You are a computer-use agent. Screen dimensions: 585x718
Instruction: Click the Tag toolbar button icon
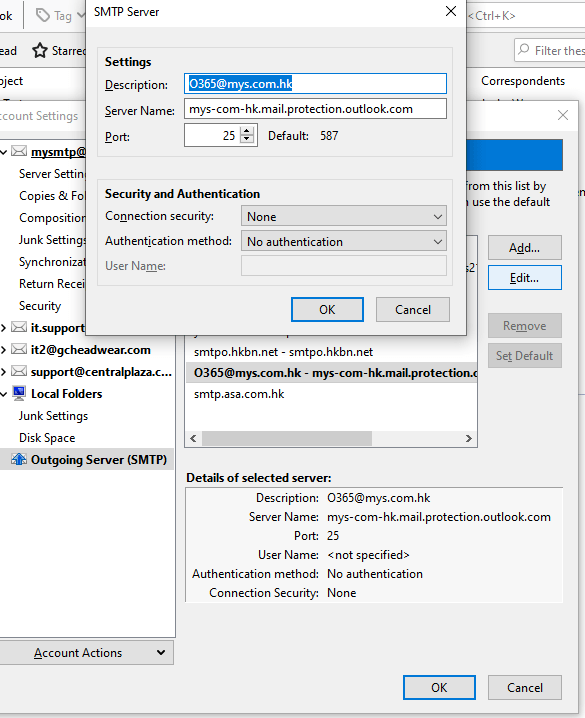pyautogui.click(x=43, y=16)
